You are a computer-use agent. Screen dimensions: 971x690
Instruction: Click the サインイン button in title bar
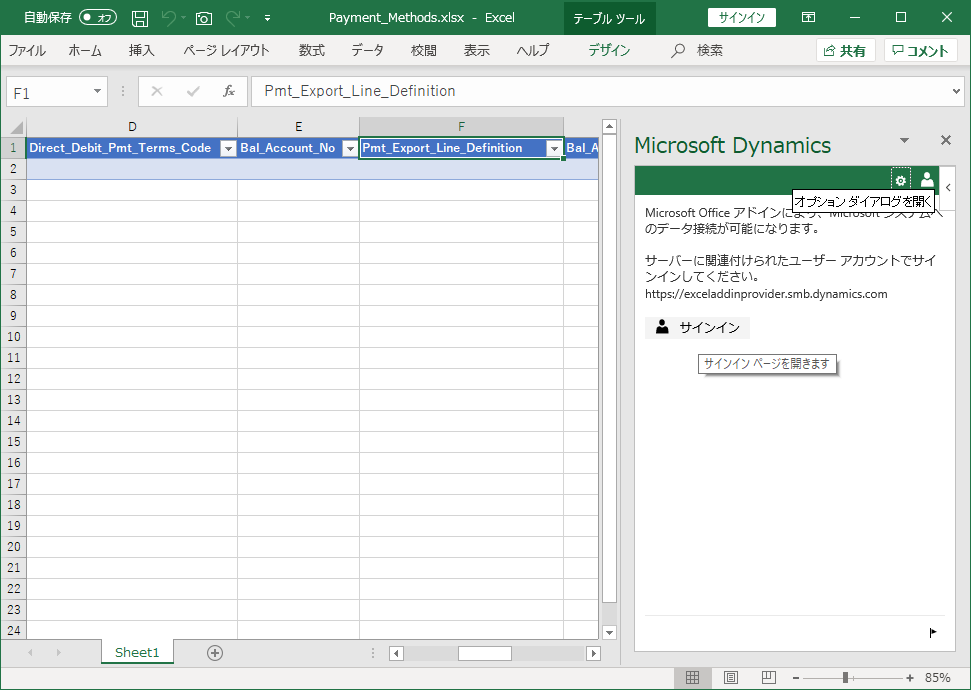pyautogui.click(x=742, y=17)
